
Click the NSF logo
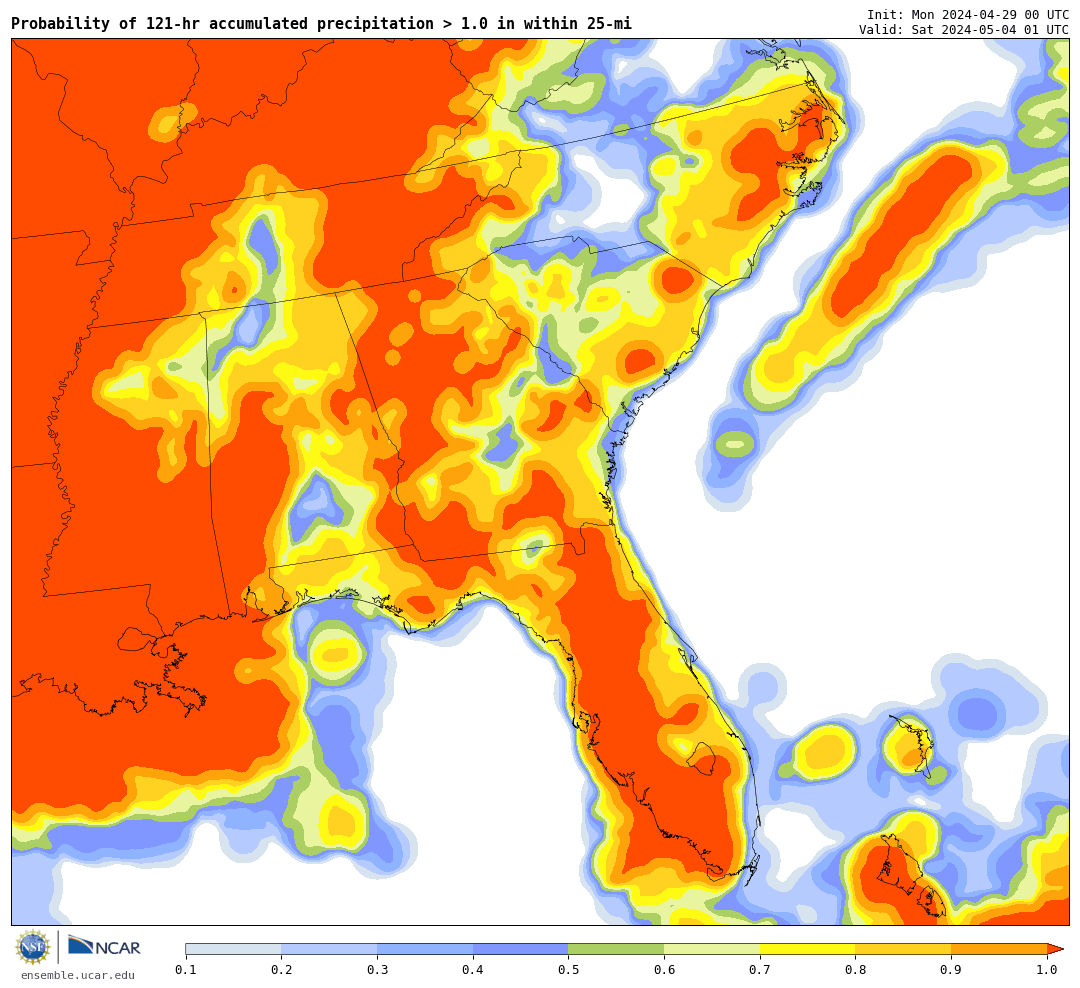(33, 947)
